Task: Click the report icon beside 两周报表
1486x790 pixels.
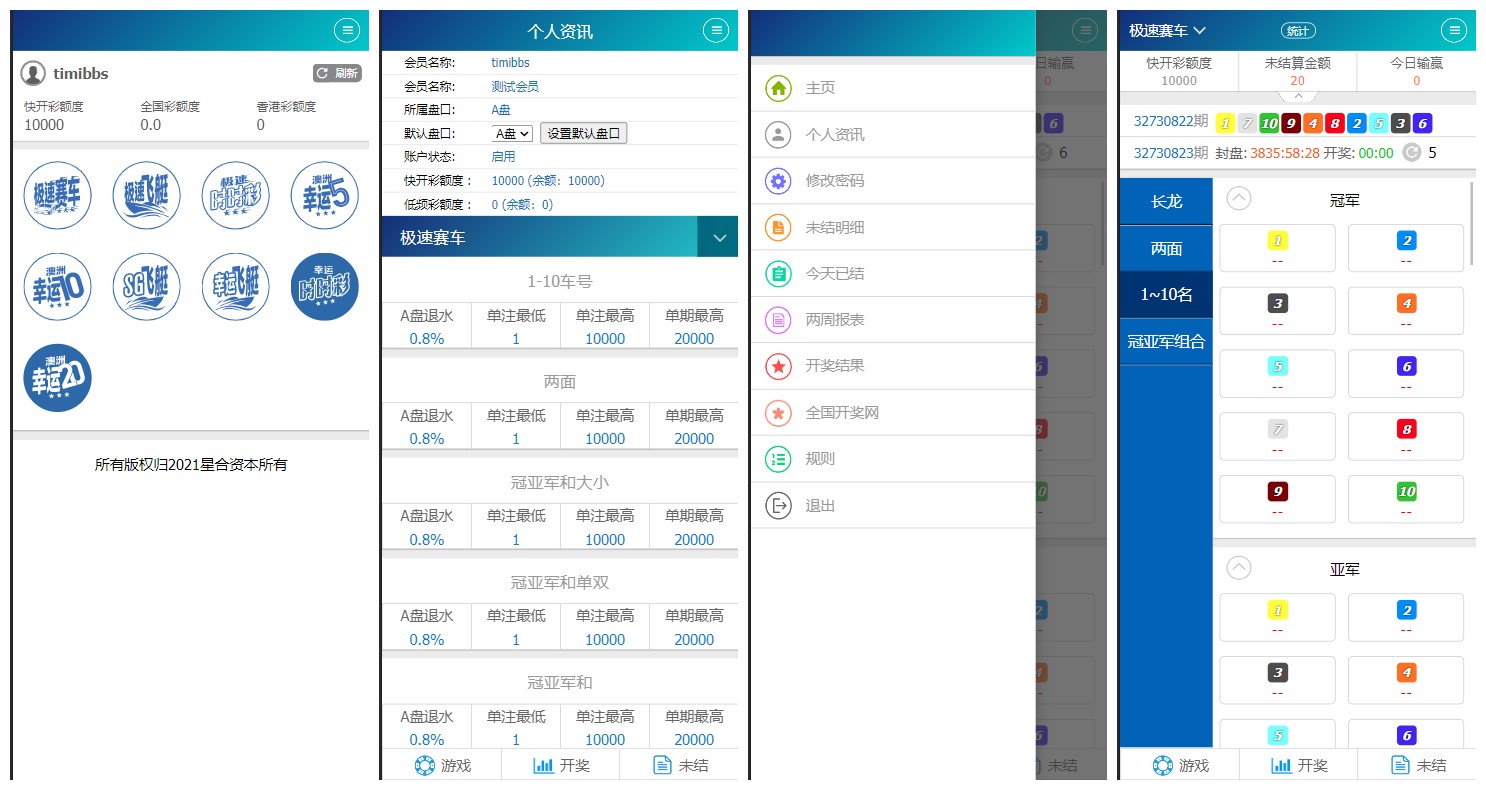Action: [778, 320]
